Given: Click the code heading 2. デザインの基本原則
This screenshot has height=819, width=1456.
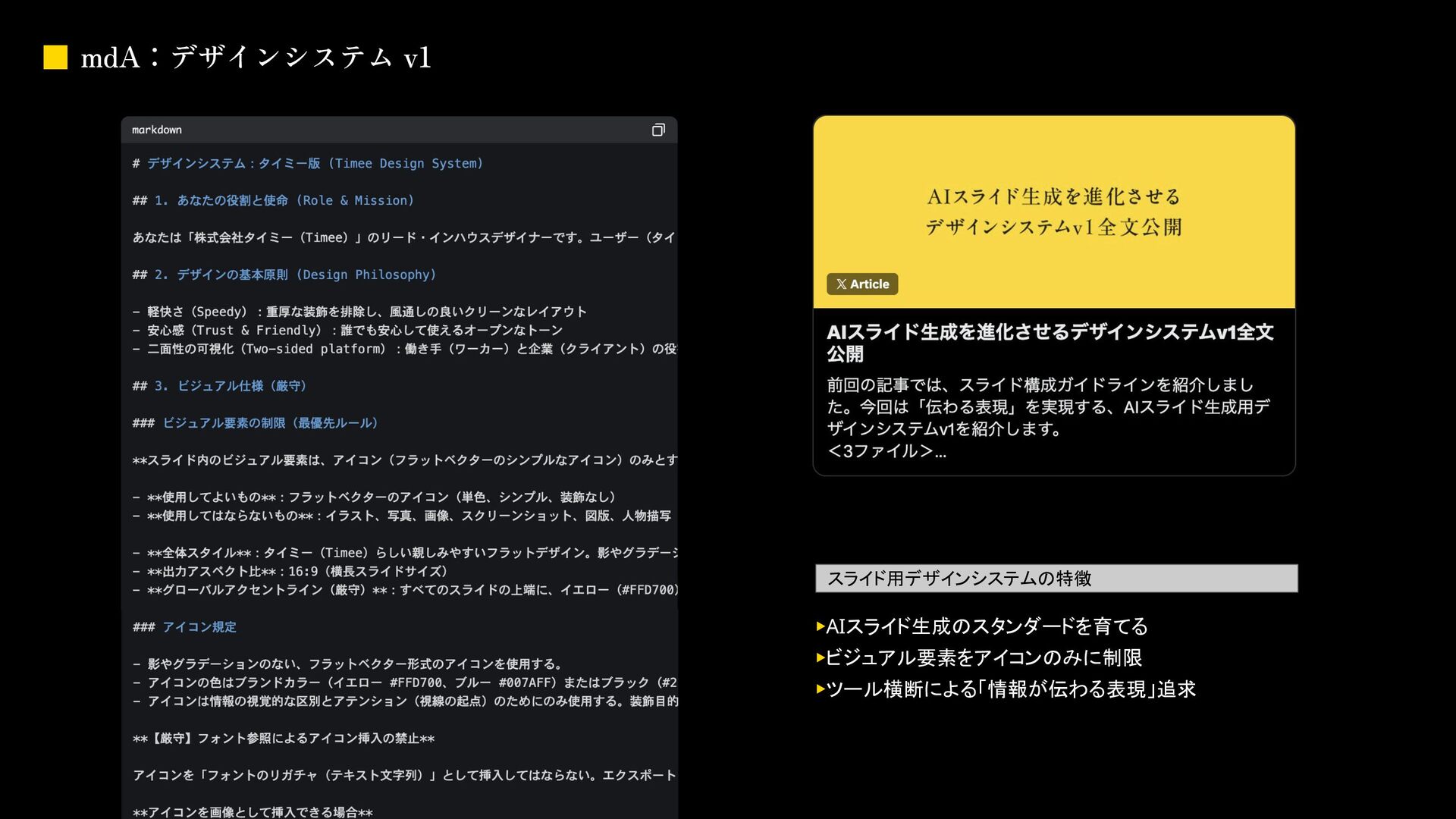Looking at the screenshot, I should pyautogui.click(x=294, y=275).
